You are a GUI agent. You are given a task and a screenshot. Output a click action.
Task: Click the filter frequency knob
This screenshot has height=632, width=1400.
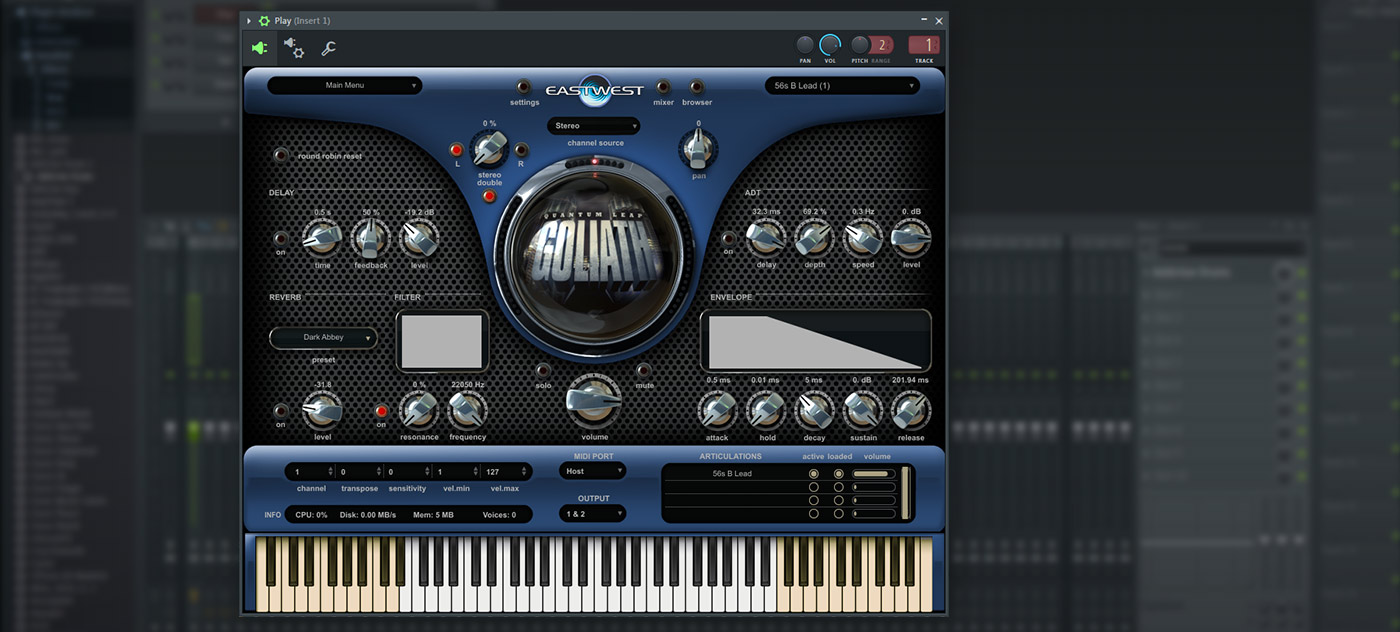(x=467, y=410)
